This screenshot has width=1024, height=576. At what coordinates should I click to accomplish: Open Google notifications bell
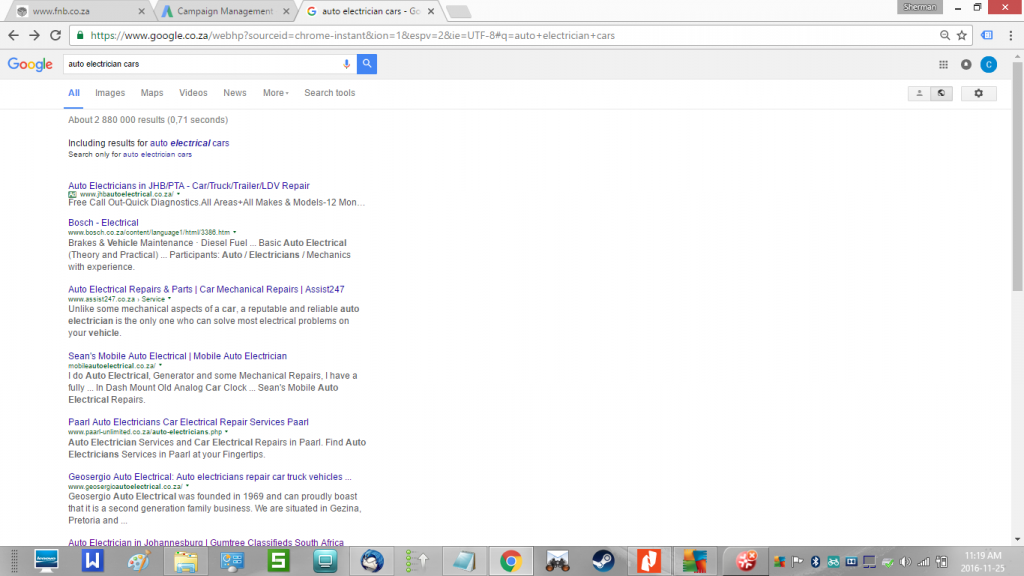tap(966, 64)
